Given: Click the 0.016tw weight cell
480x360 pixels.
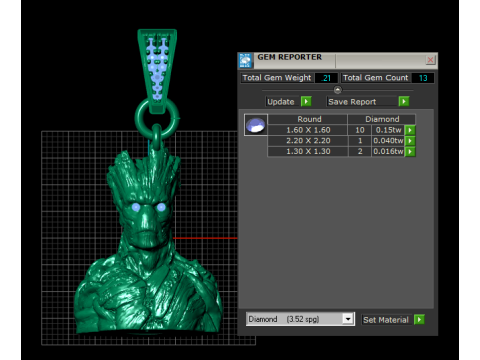Looking at the screenshot, I should 388,151.
